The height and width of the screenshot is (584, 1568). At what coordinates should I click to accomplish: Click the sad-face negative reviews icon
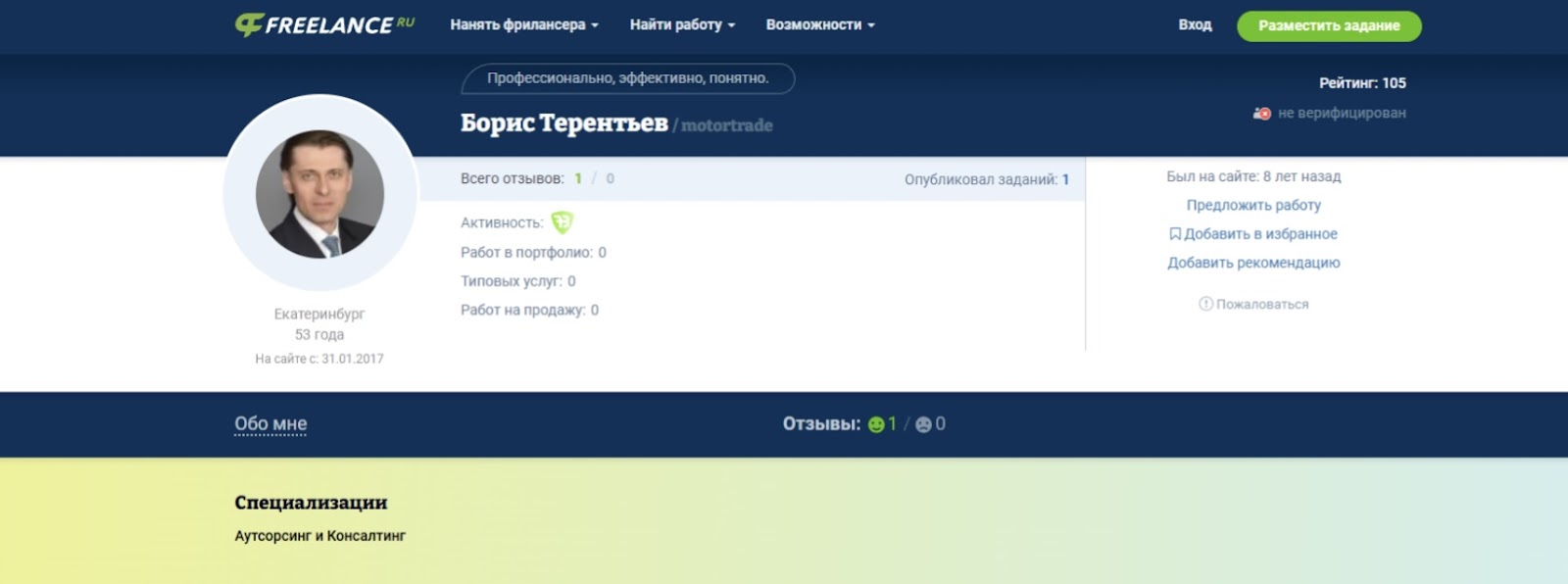923,425
